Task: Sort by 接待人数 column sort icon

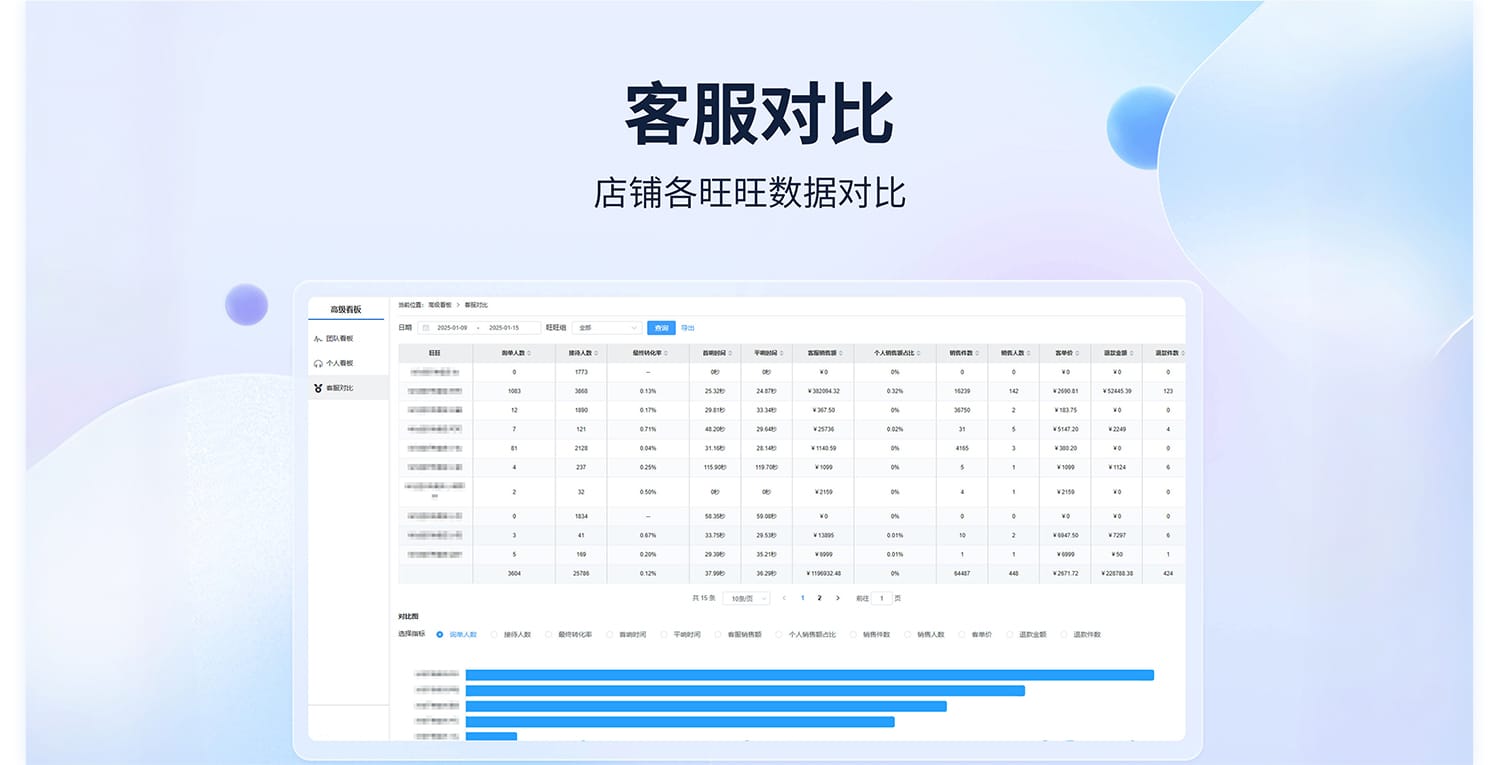Action: pos(596,353)
